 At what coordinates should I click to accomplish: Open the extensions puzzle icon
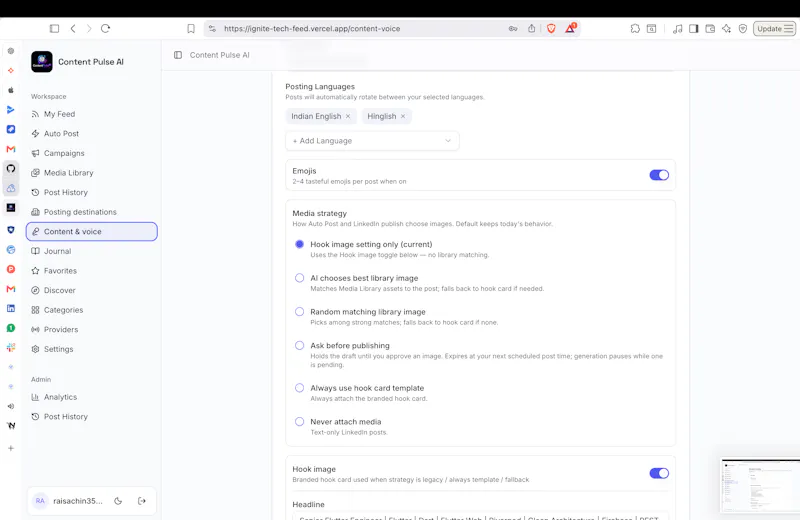[x=635, y=29]
